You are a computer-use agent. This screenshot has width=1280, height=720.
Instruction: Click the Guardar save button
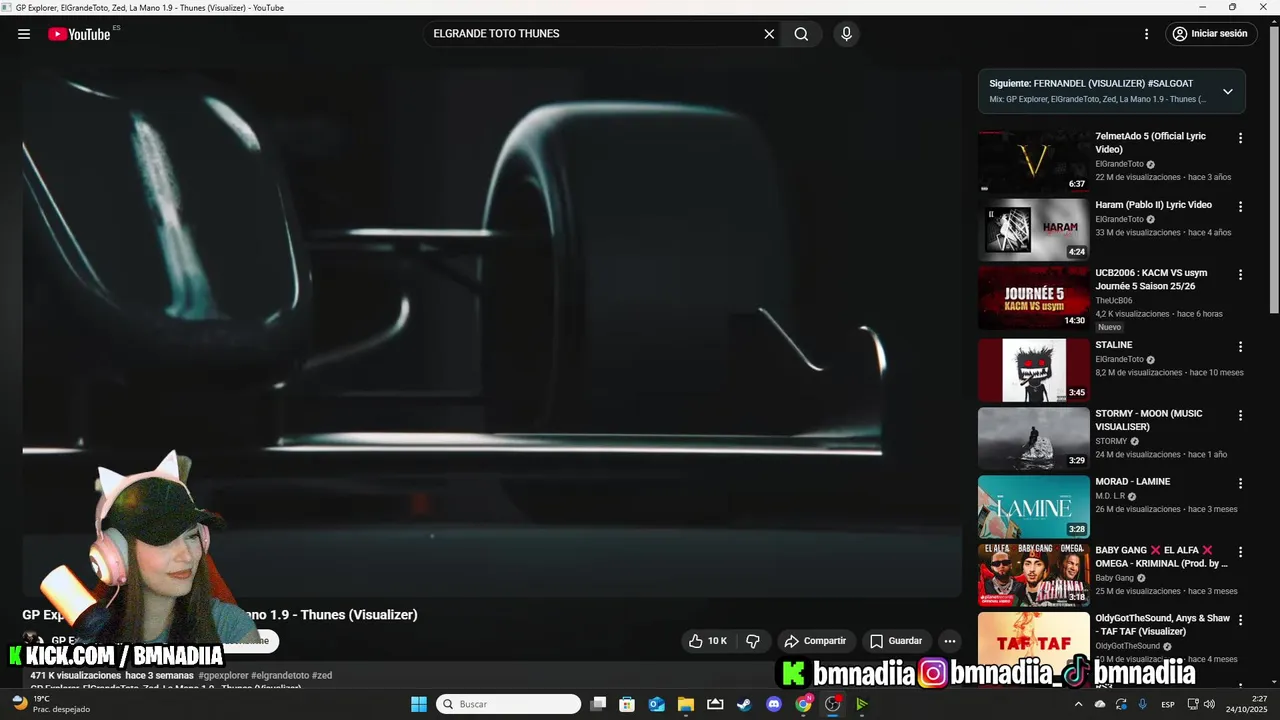(x=896, y=641)
